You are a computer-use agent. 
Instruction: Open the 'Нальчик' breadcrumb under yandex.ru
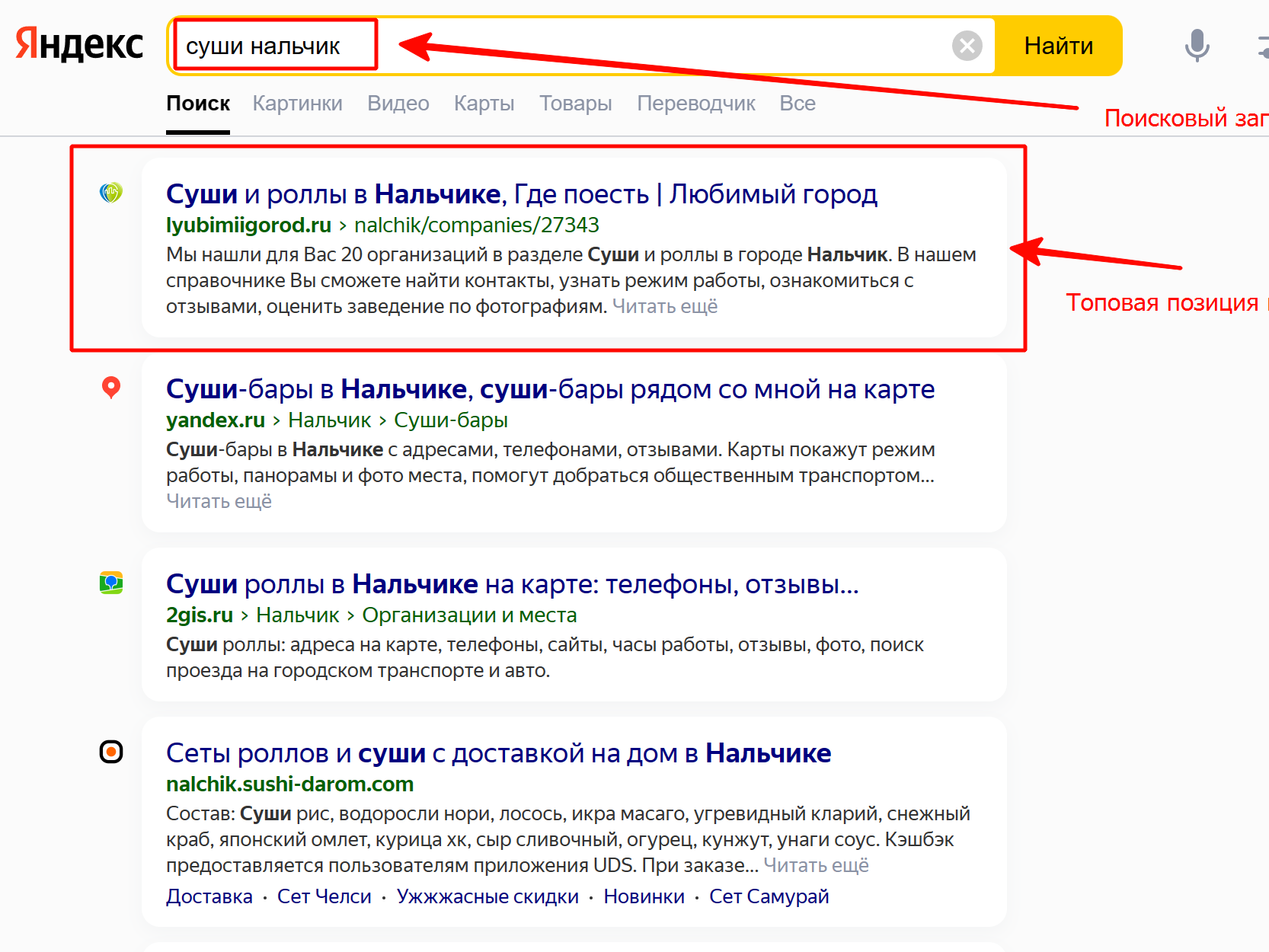pyautogui.click(x=330, y=420)
